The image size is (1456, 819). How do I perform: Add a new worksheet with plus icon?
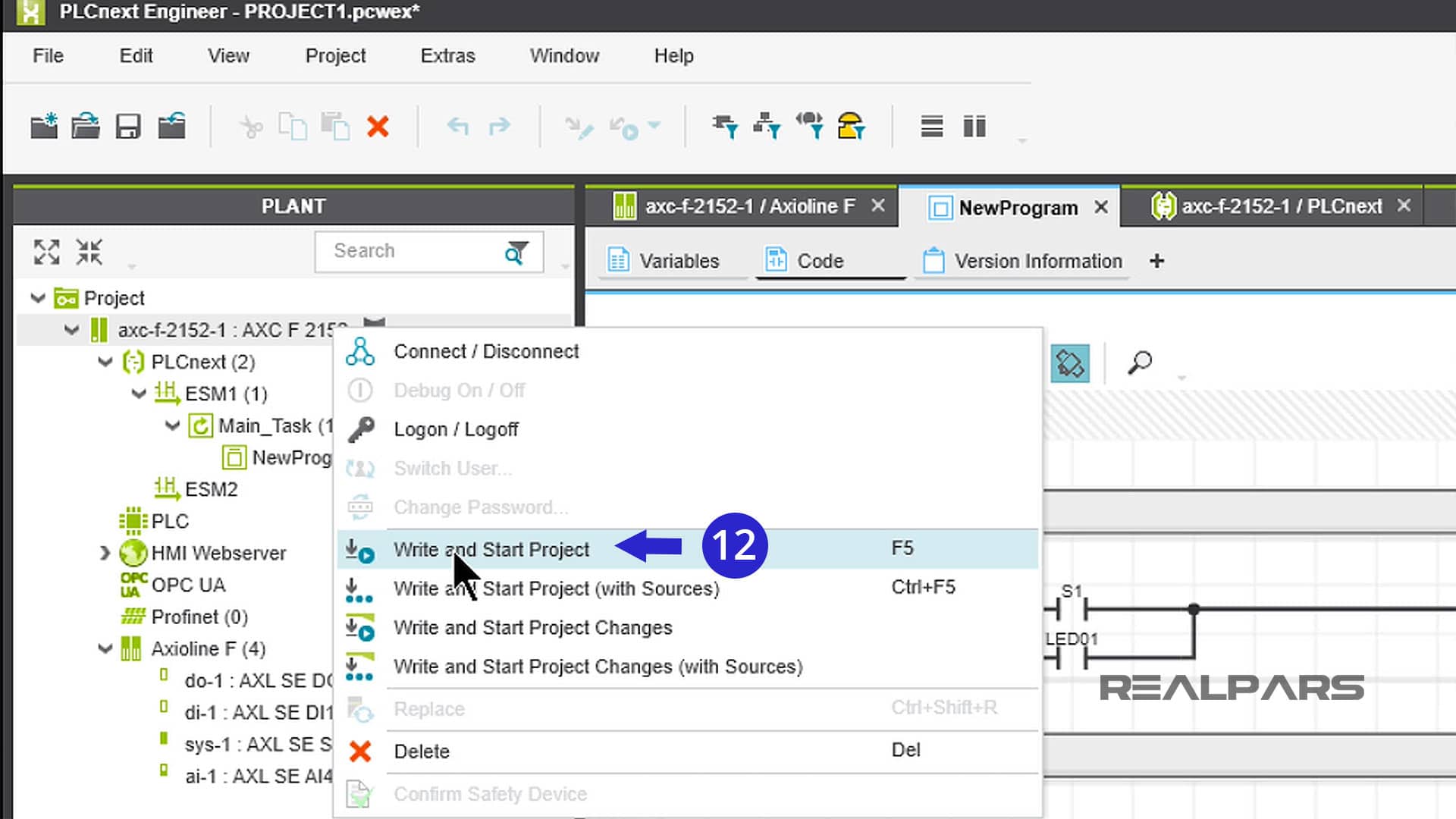coord(1156,261)
